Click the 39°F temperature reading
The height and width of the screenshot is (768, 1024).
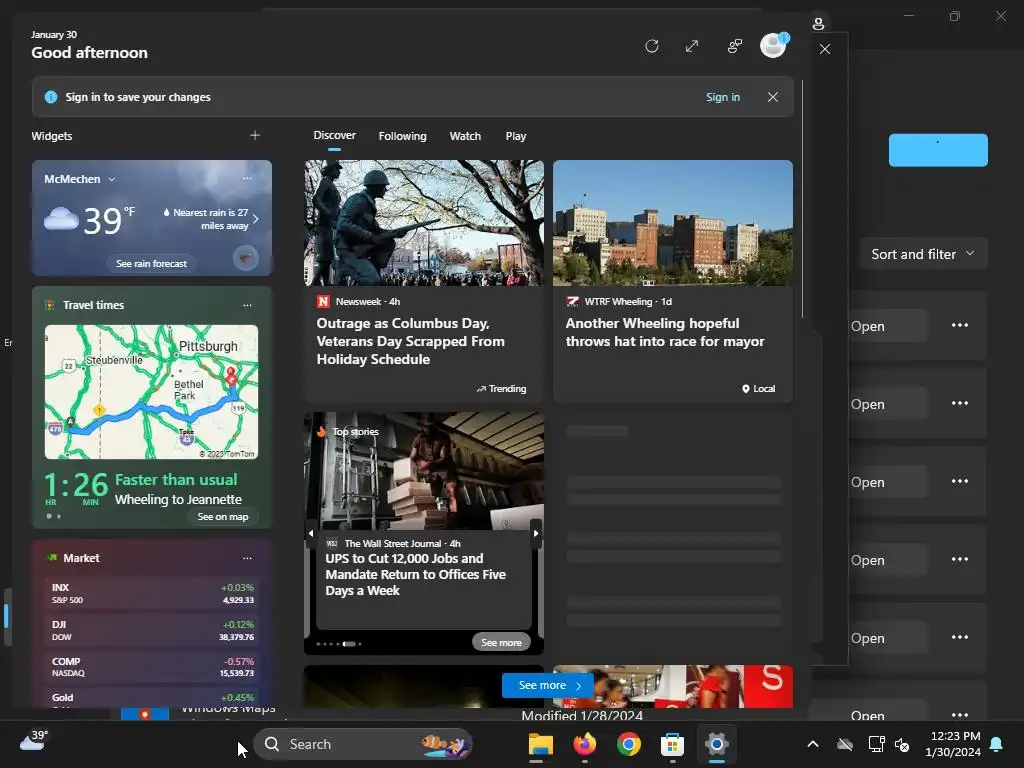coord(109,220)
